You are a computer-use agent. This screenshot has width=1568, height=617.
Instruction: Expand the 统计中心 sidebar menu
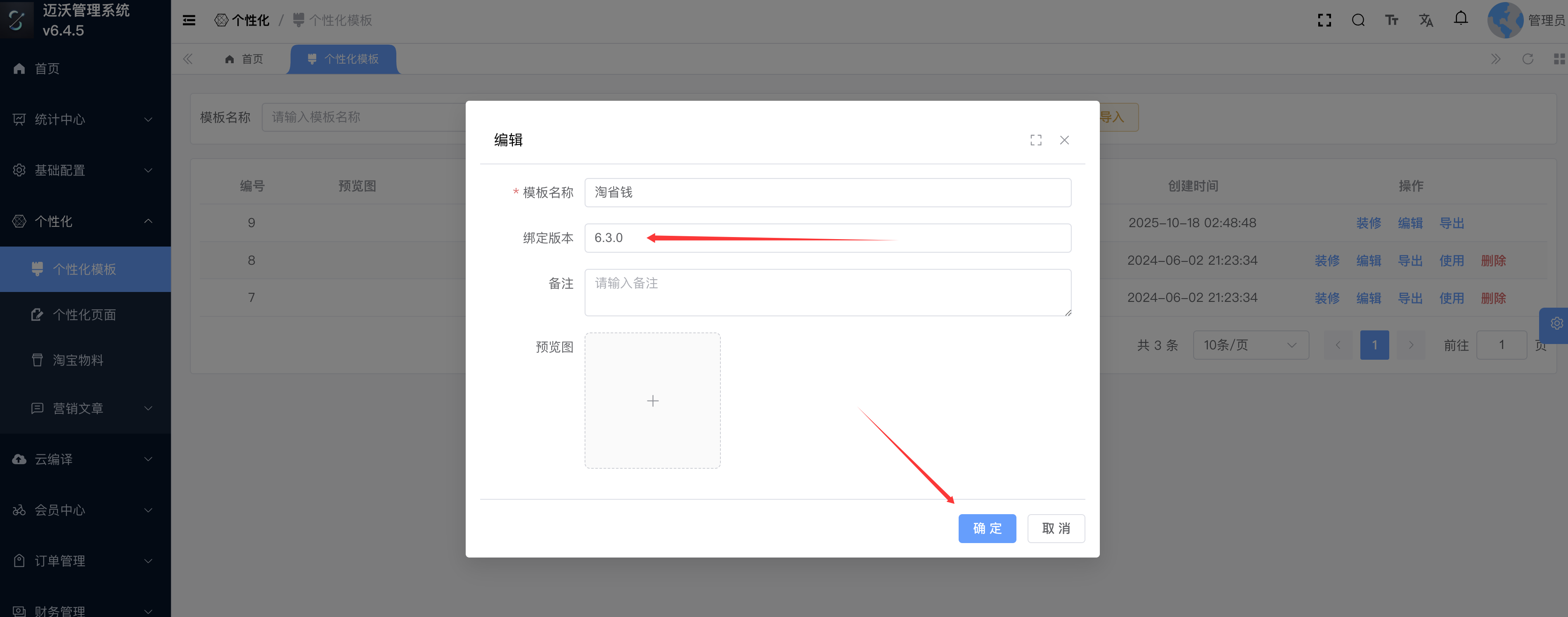(85, 119)
